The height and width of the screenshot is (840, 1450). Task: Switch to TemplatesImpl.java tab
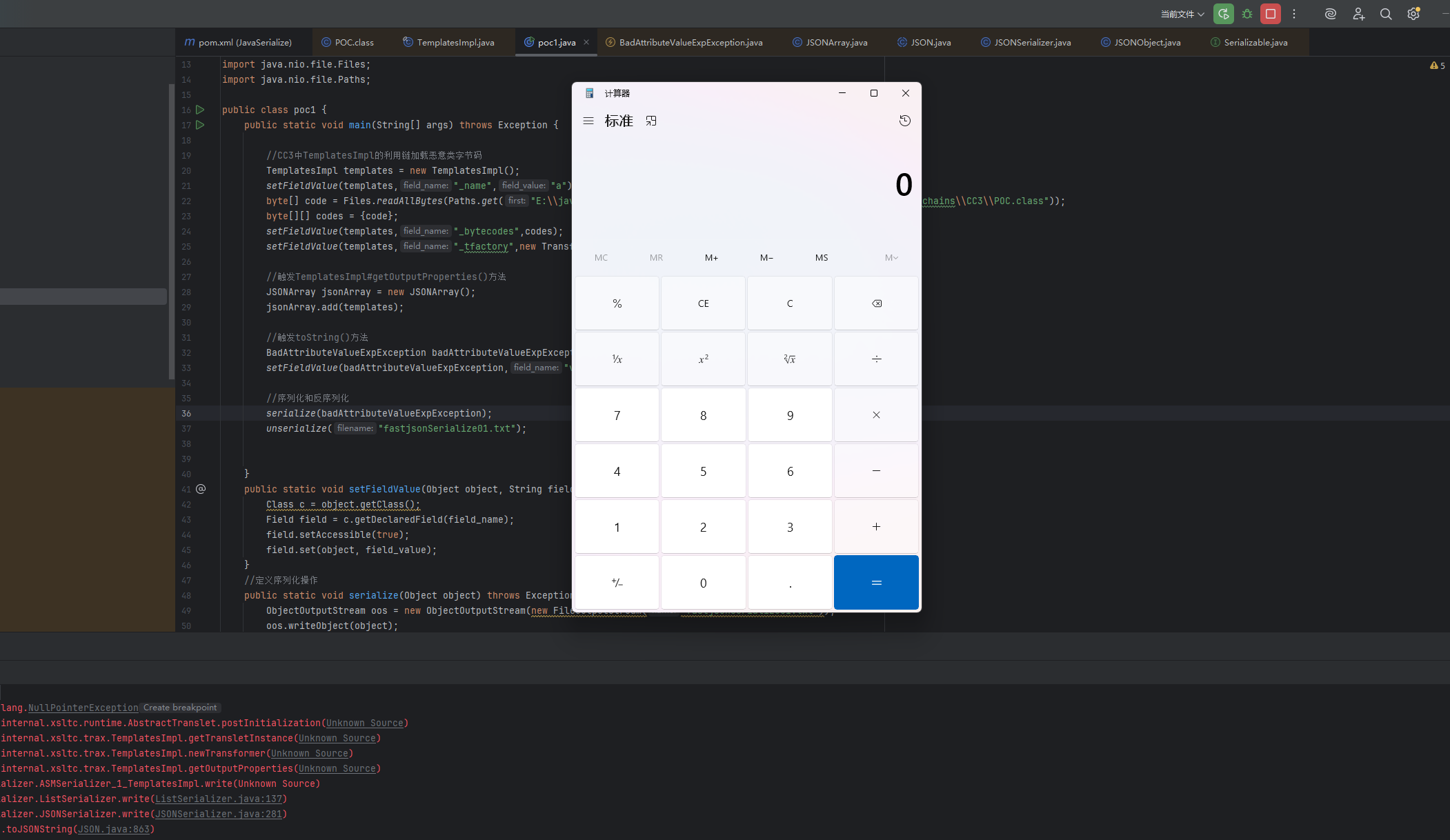pos(455,42)
